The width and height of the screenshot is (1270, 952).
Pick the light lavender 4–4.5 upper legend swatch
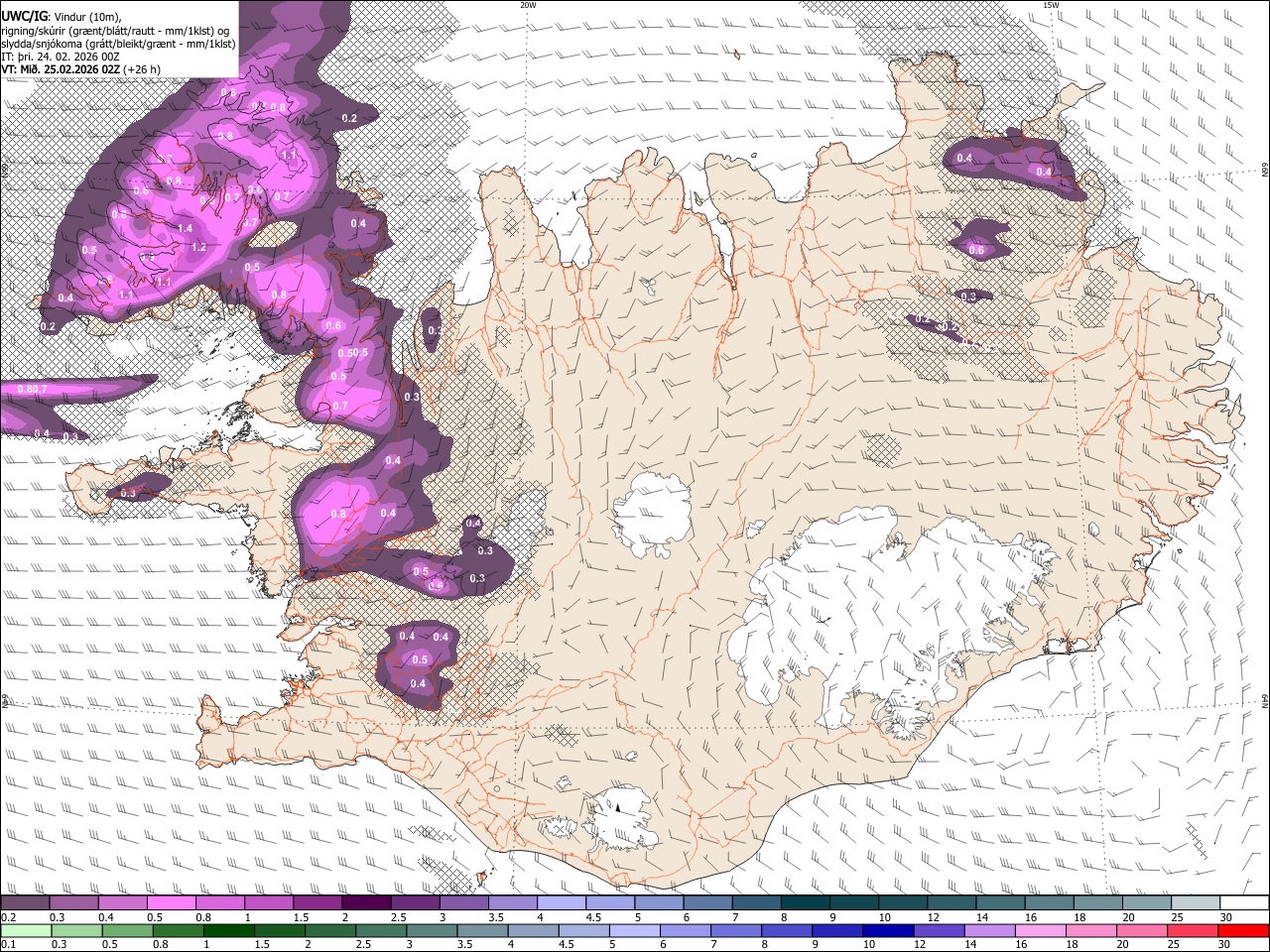[562, 903]
